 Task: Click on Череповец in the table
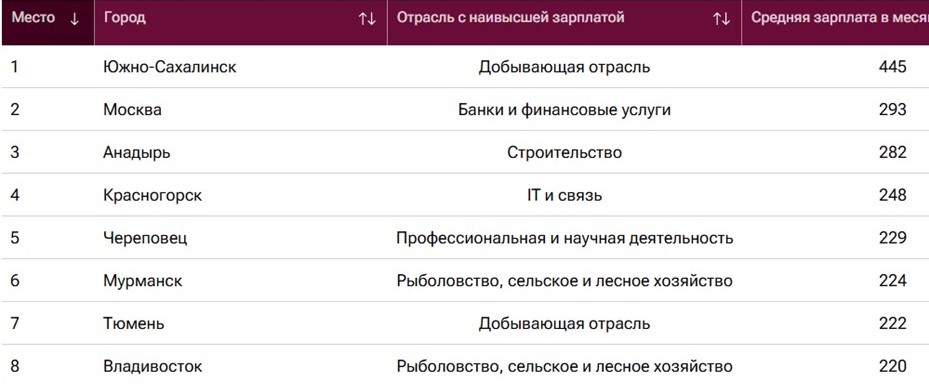click(145, 238)
